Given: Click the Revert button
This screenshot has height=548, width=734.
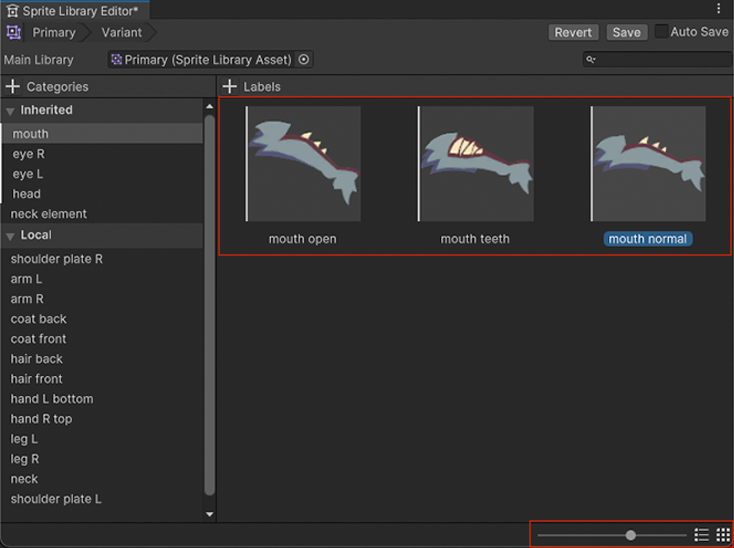Looking at the screenshot, I should point(573,32).
